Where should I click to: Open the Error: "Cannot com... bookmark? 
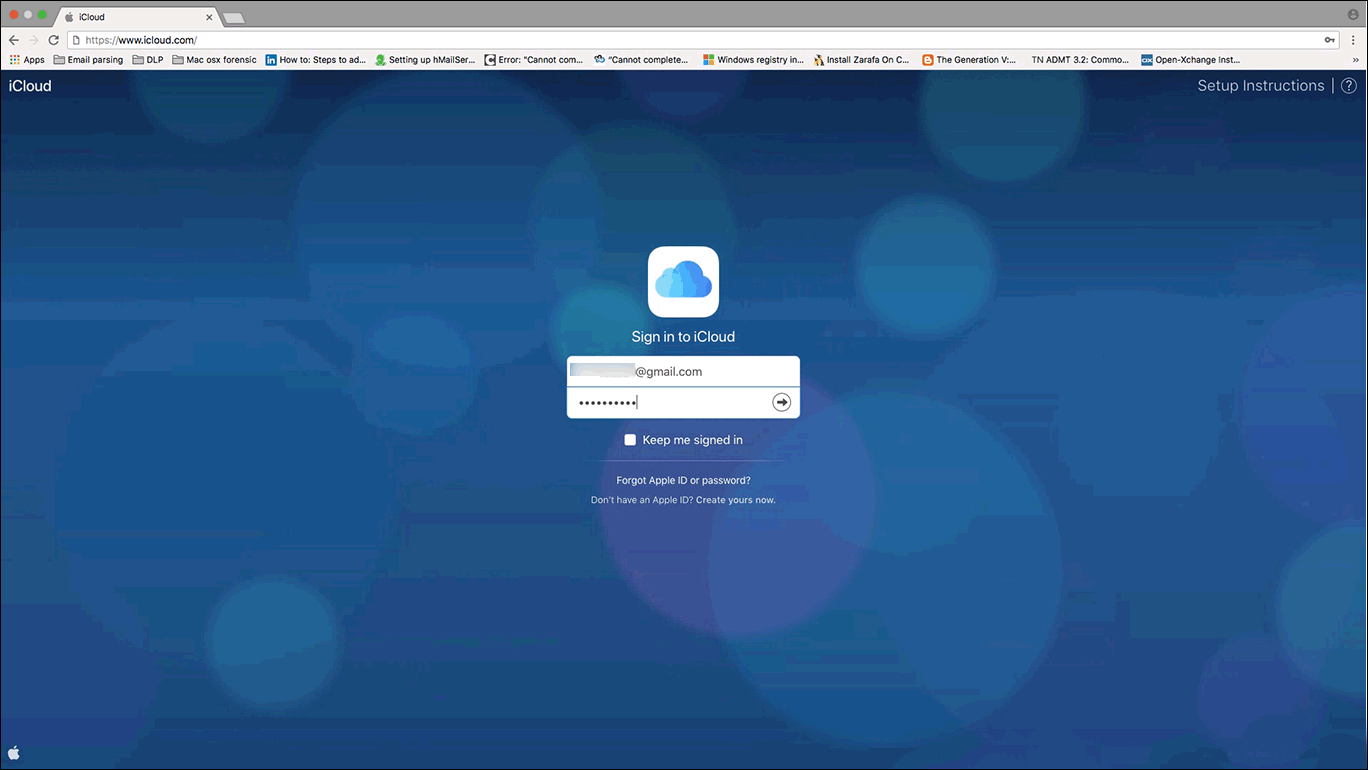(x=534, y=60)
